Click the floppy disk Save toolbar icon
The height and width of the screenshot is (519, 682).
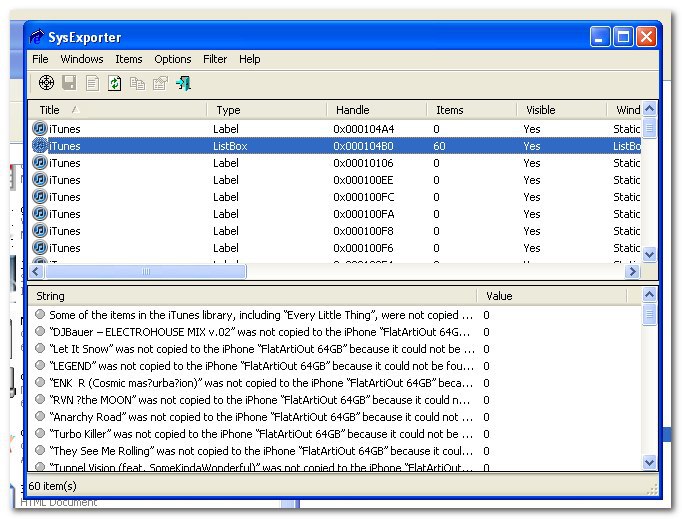click(x=69, y=82)
